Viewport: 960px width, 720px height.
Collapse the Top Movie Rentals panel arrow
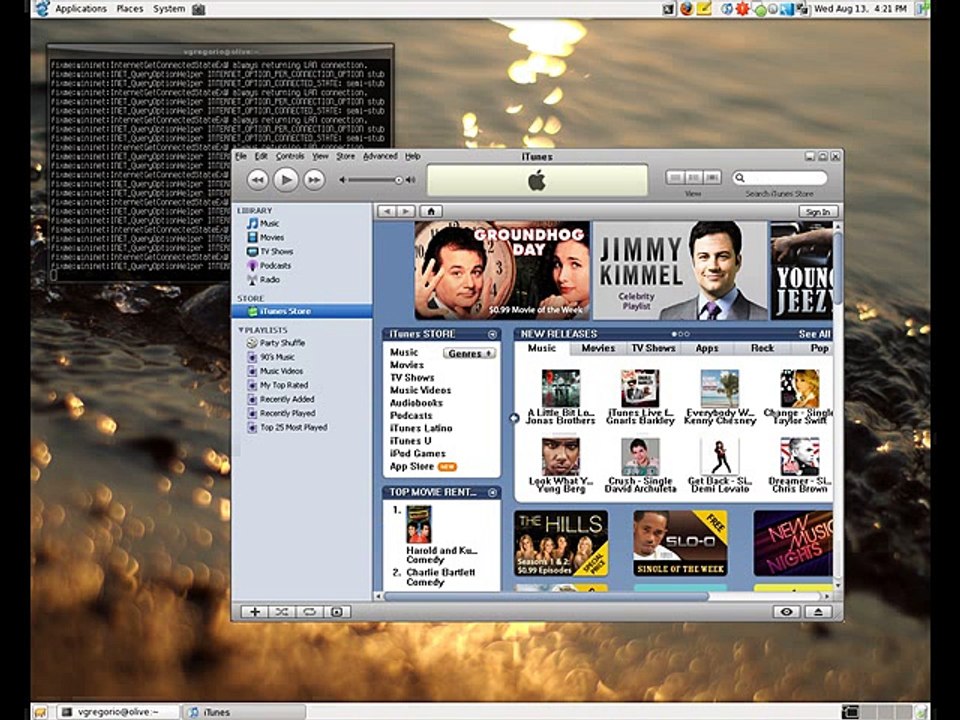pos(492,492)
